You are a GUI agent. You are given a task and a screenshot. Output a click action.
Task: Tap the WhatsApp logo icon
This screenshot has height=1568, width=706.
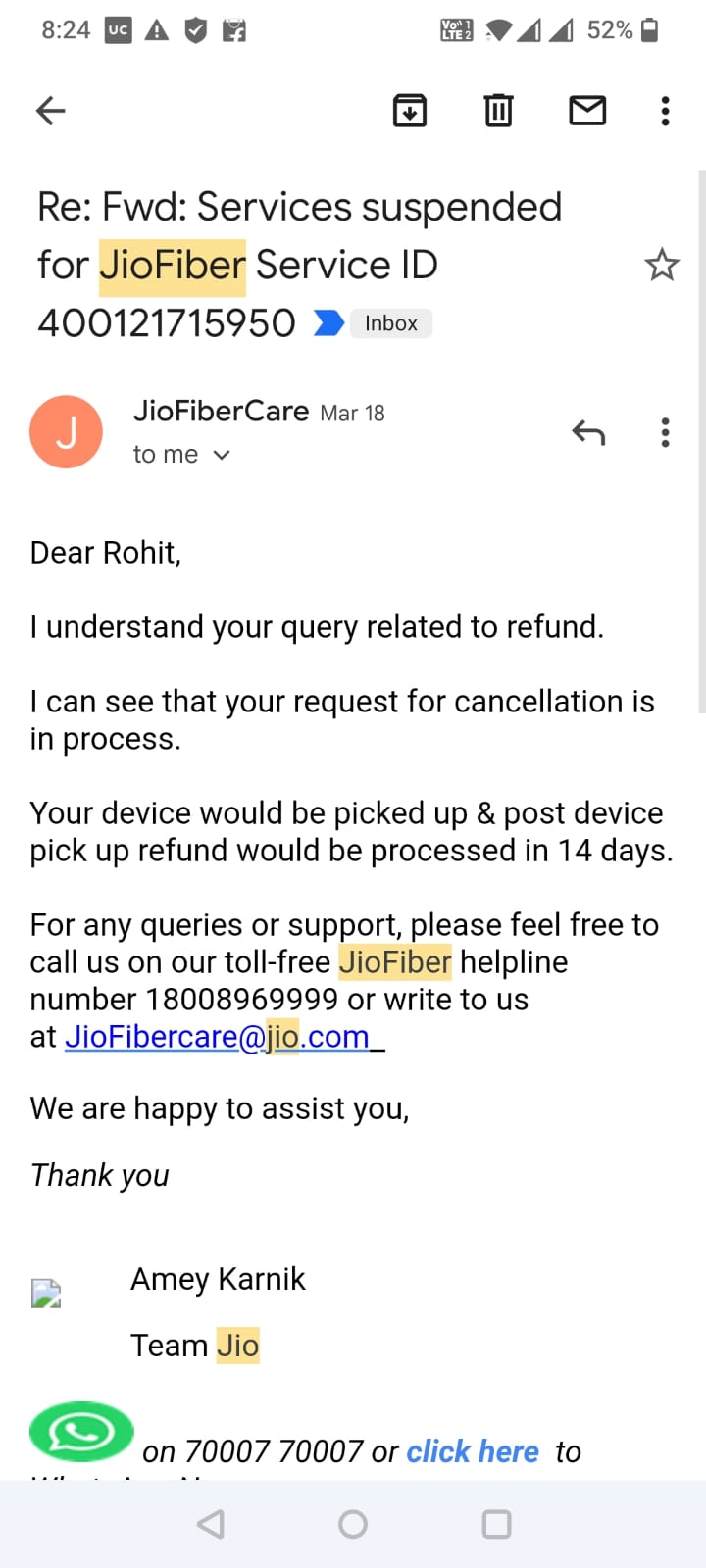click(x=81, y=1432)
